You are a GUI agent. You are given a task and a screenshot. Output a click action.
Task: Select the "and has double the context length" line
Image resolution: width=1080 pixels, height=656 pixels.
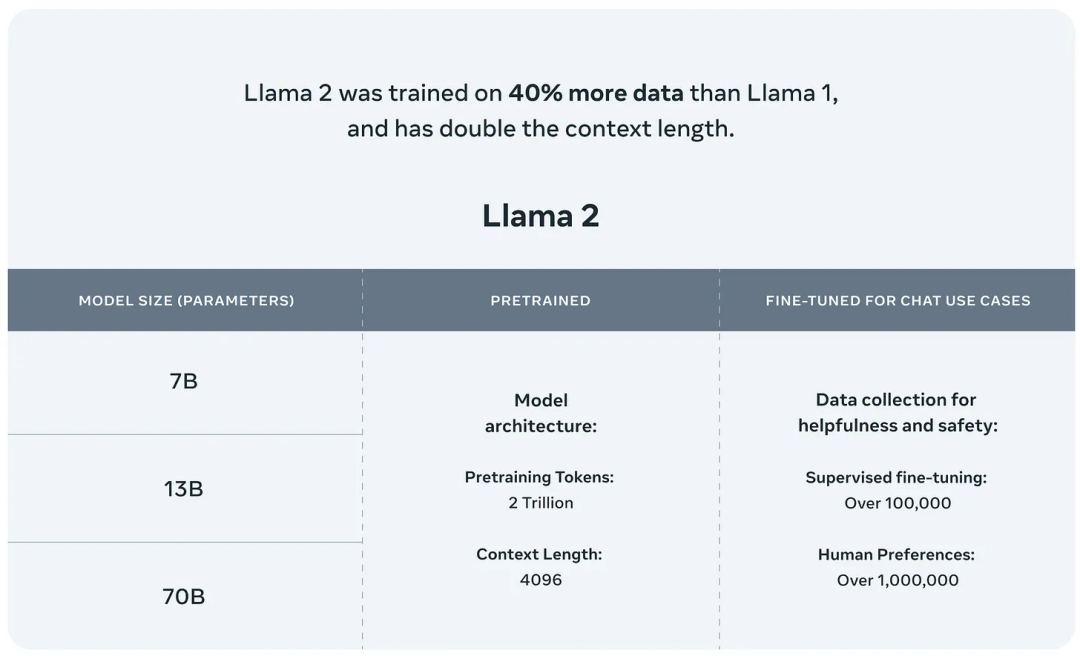[x=540, y=129]
